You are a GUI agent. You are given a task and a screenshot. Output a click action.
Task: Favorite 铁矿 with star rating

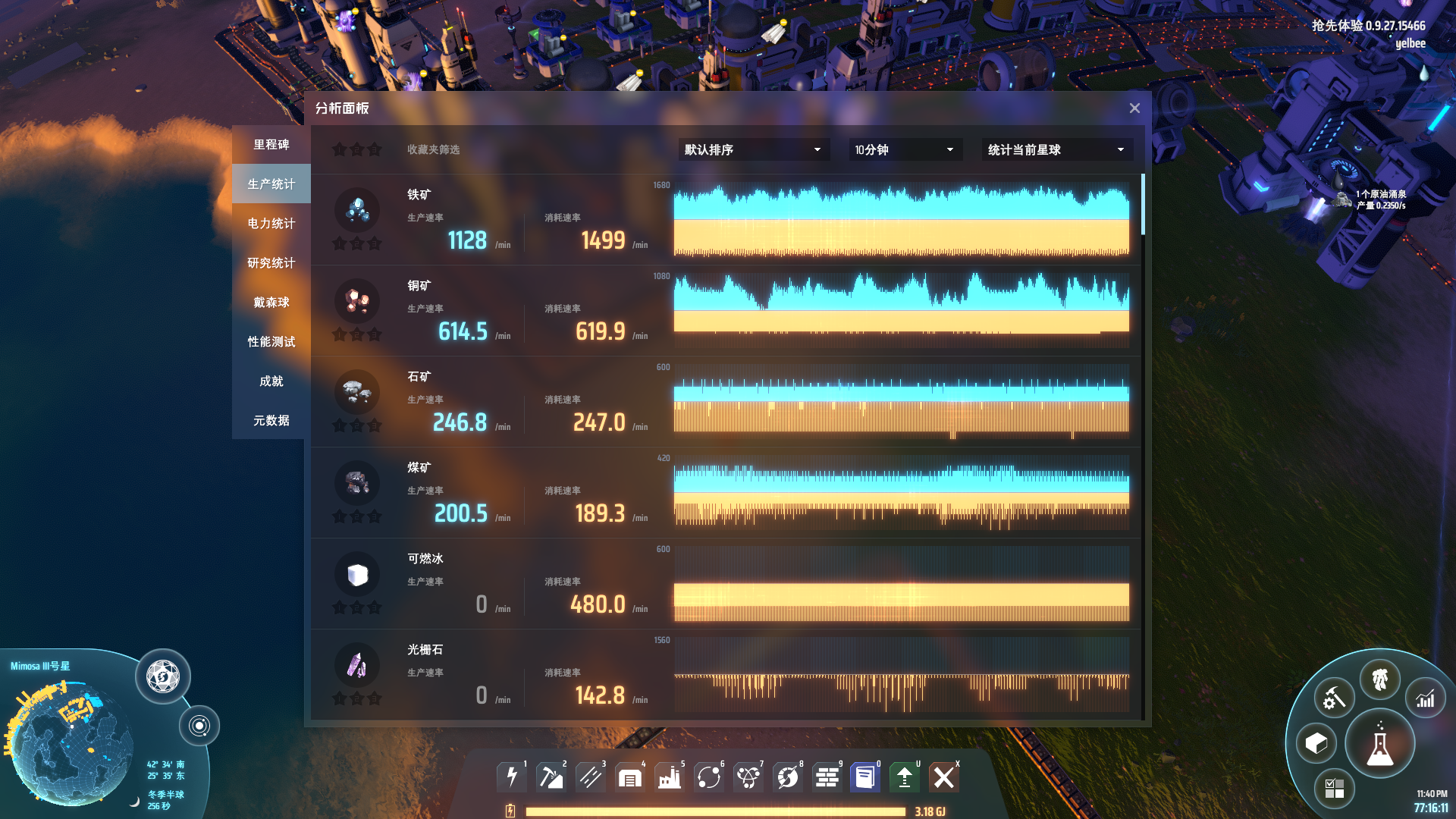point(356,243)
